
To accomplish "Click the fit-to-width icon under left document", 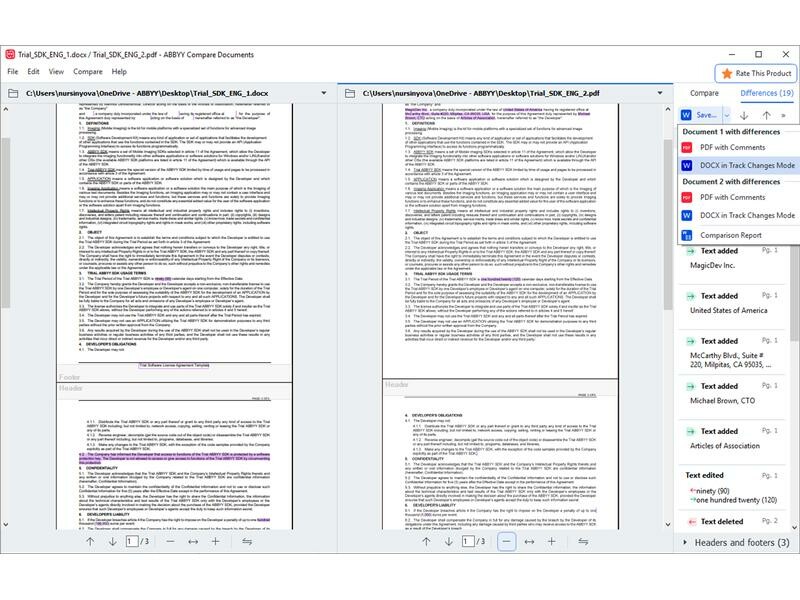I will pos(194,541).
